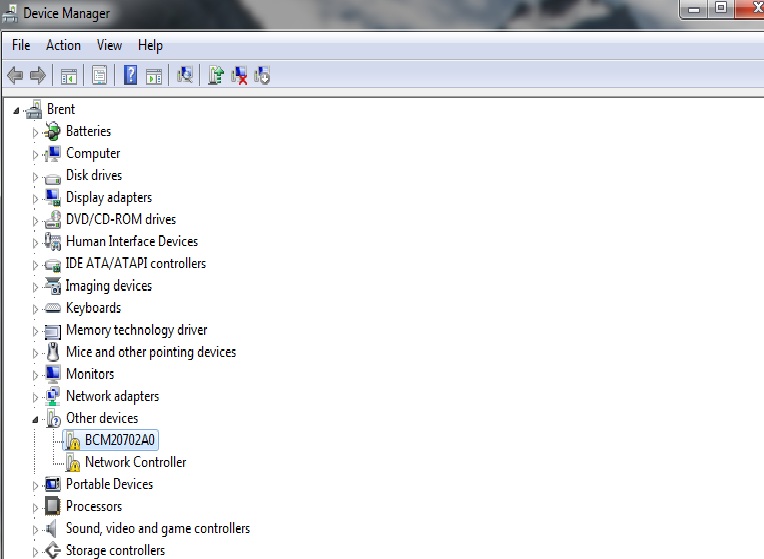This screenshot has width=764, height=559.
Task: Select the Computer category label
Action: pyautogui.click(x=93, y=154)
